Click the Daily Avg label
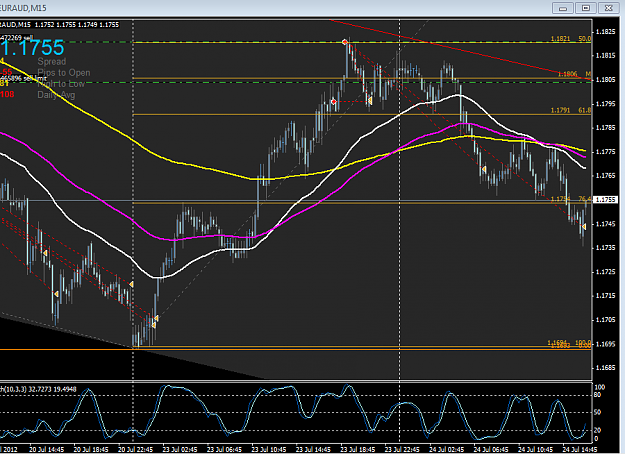Screen dimensions: 625x454 coord(56,95)
